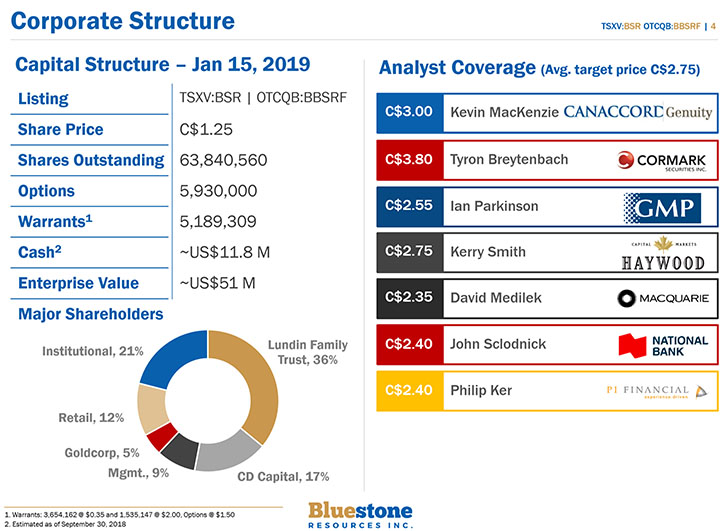Screen dimensions: 725x531
Task: Click the Haywood Capital Markets logo
Action: [663, 253]
